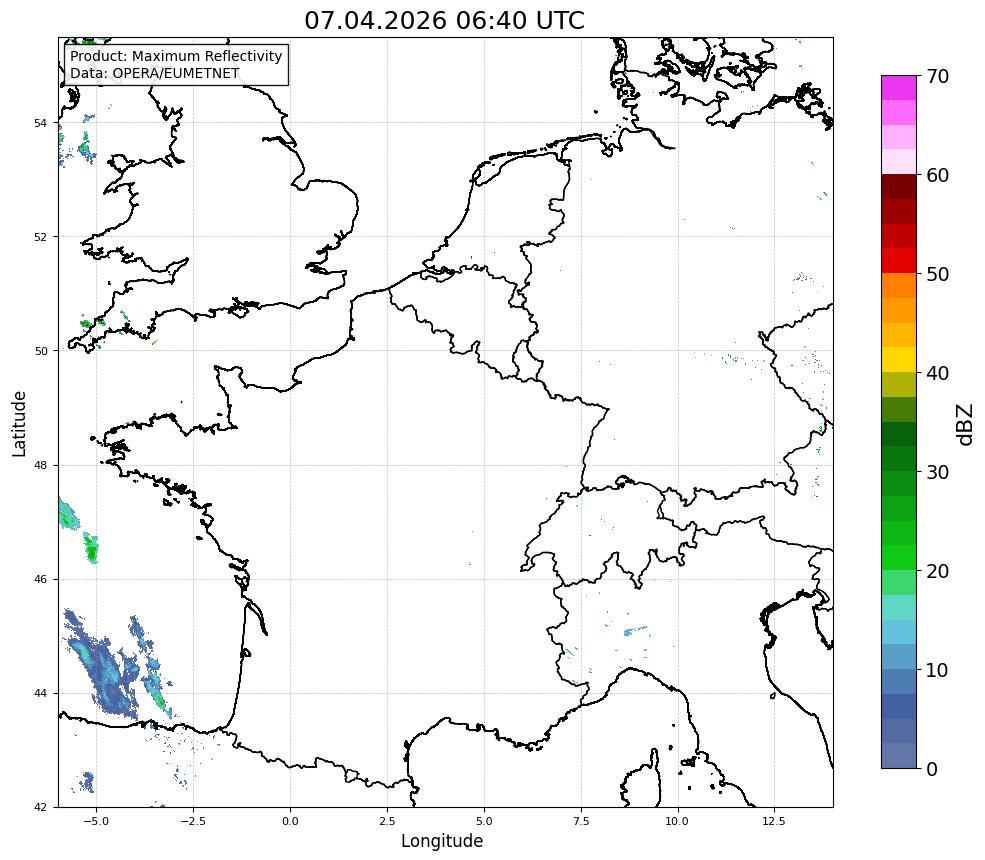Click latitude tick label 50
This screenshot has width=985, height=860.
point(40,351)
